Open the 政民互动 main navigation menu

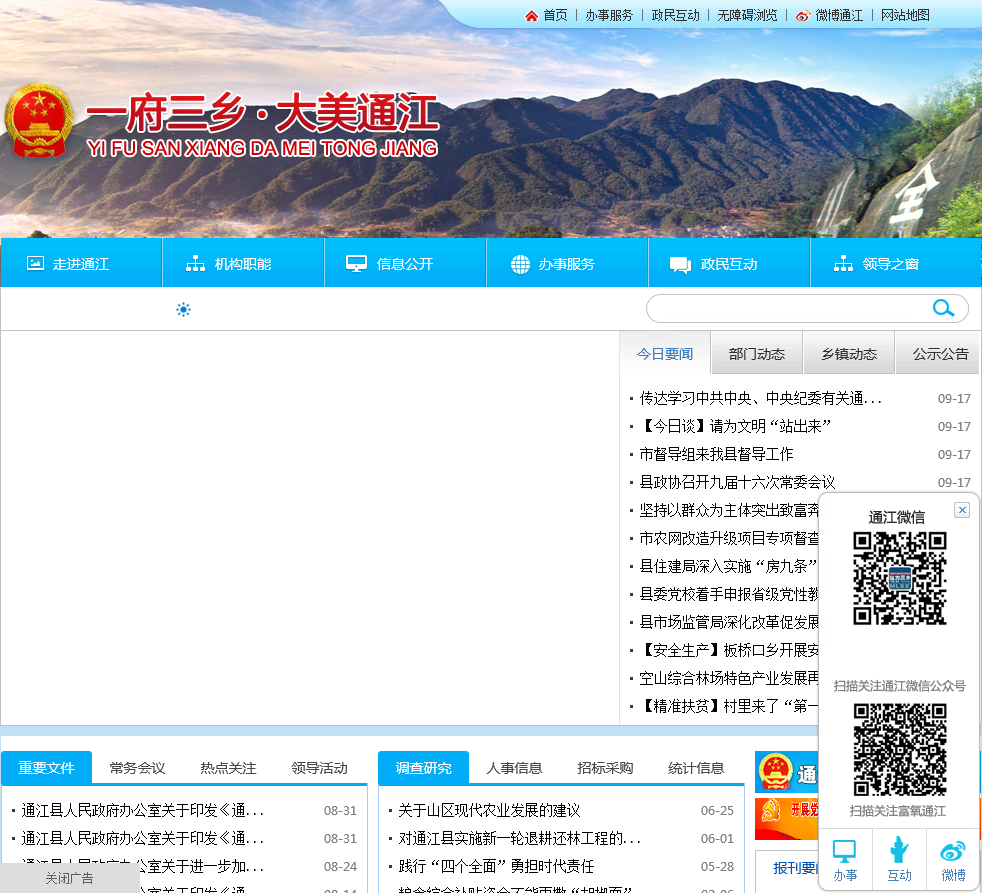coord(729,263)
